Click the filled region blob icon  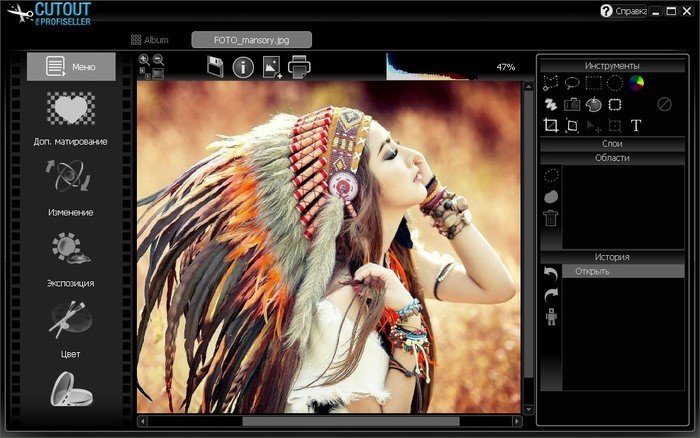click(551, 196)
